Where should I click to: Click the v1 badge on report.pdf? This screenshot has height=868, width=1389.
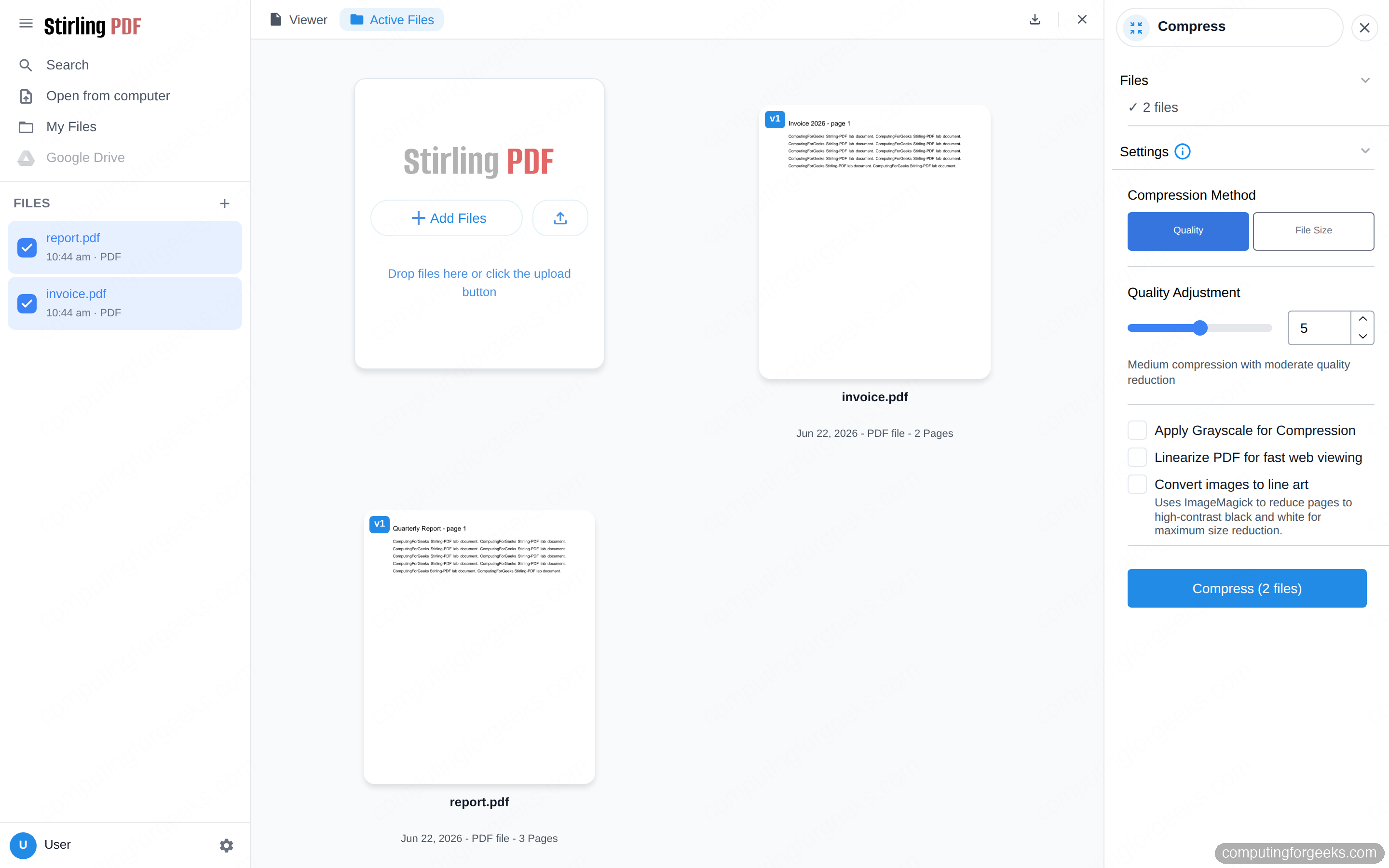coord(380,524)
